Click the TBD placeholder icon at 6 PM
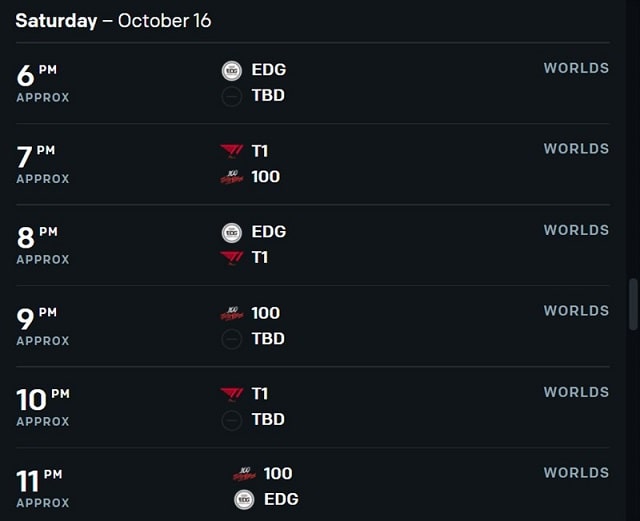The image size is (640, 521). tap(231, 97)
